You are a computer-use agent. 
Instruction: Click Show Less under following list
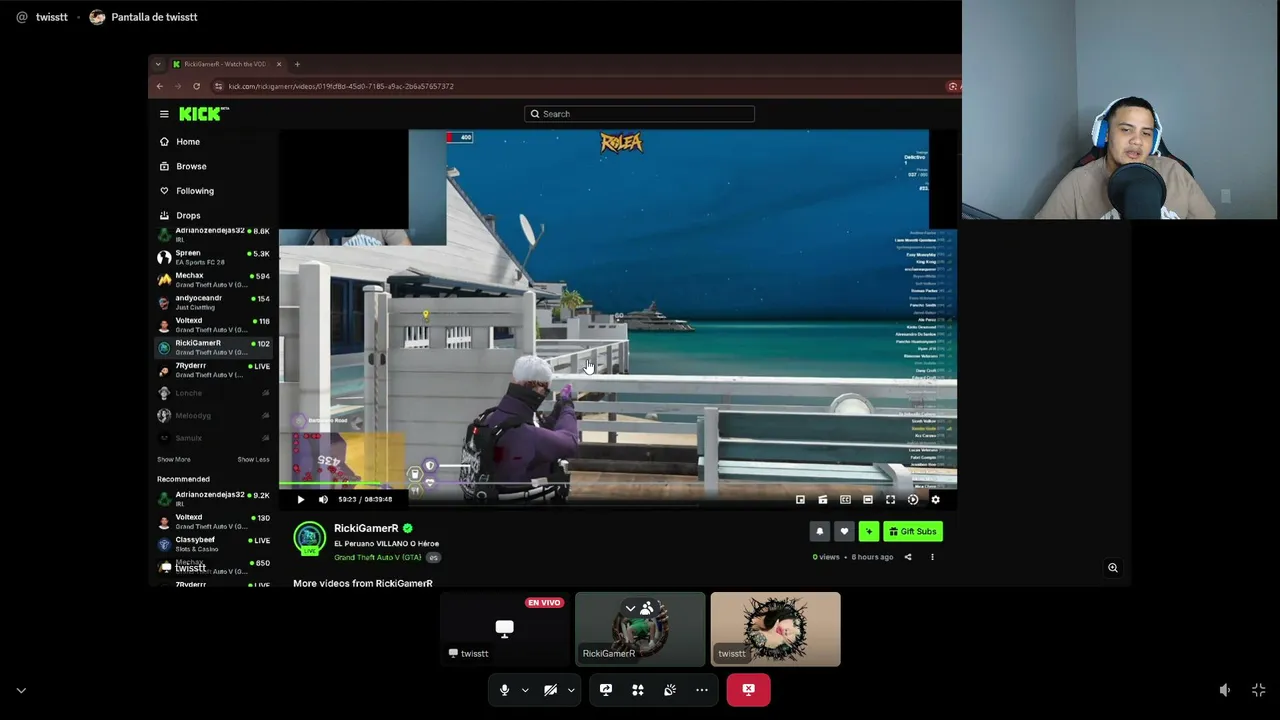pos(253,459)
